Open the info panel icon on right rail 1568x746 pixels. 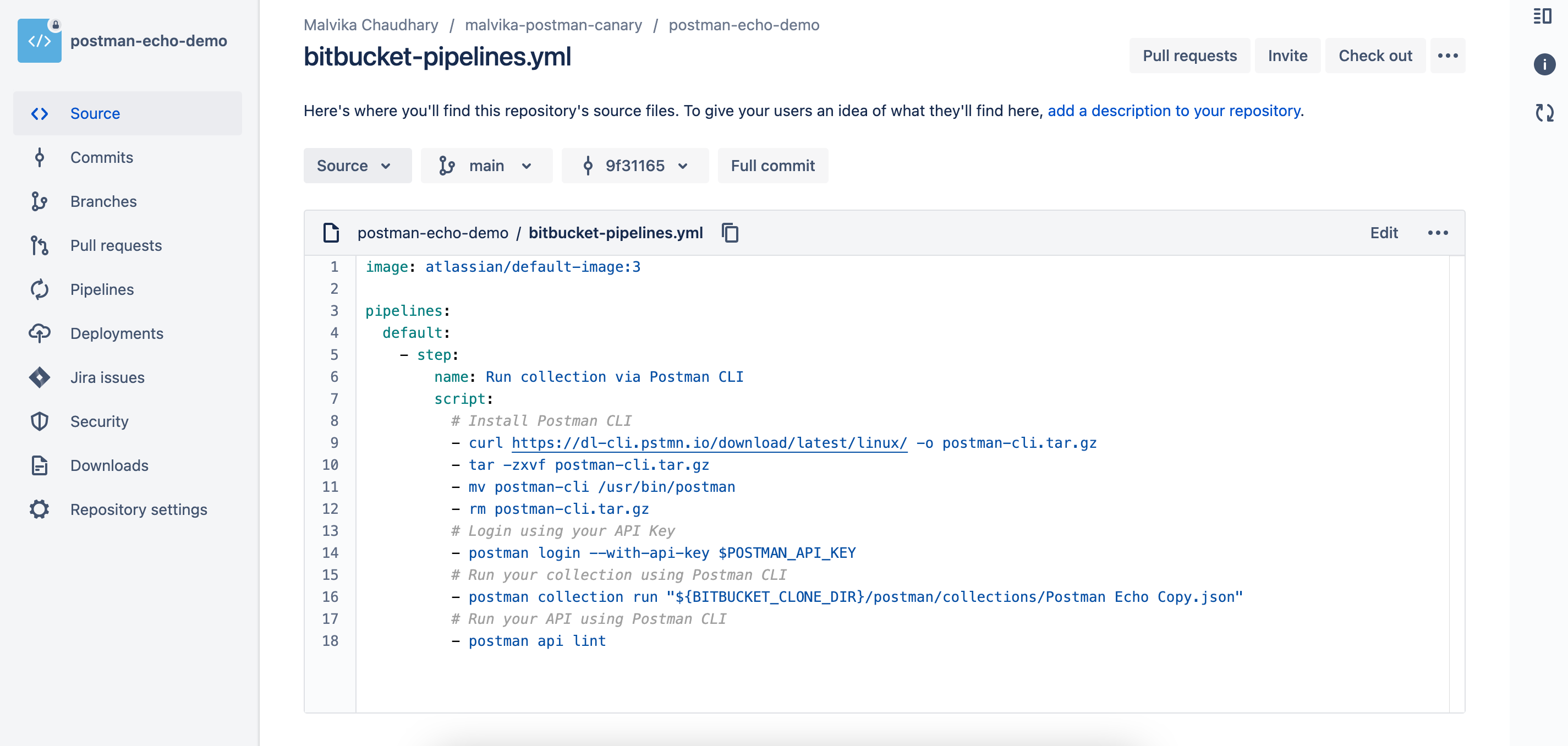point(1544,64)
